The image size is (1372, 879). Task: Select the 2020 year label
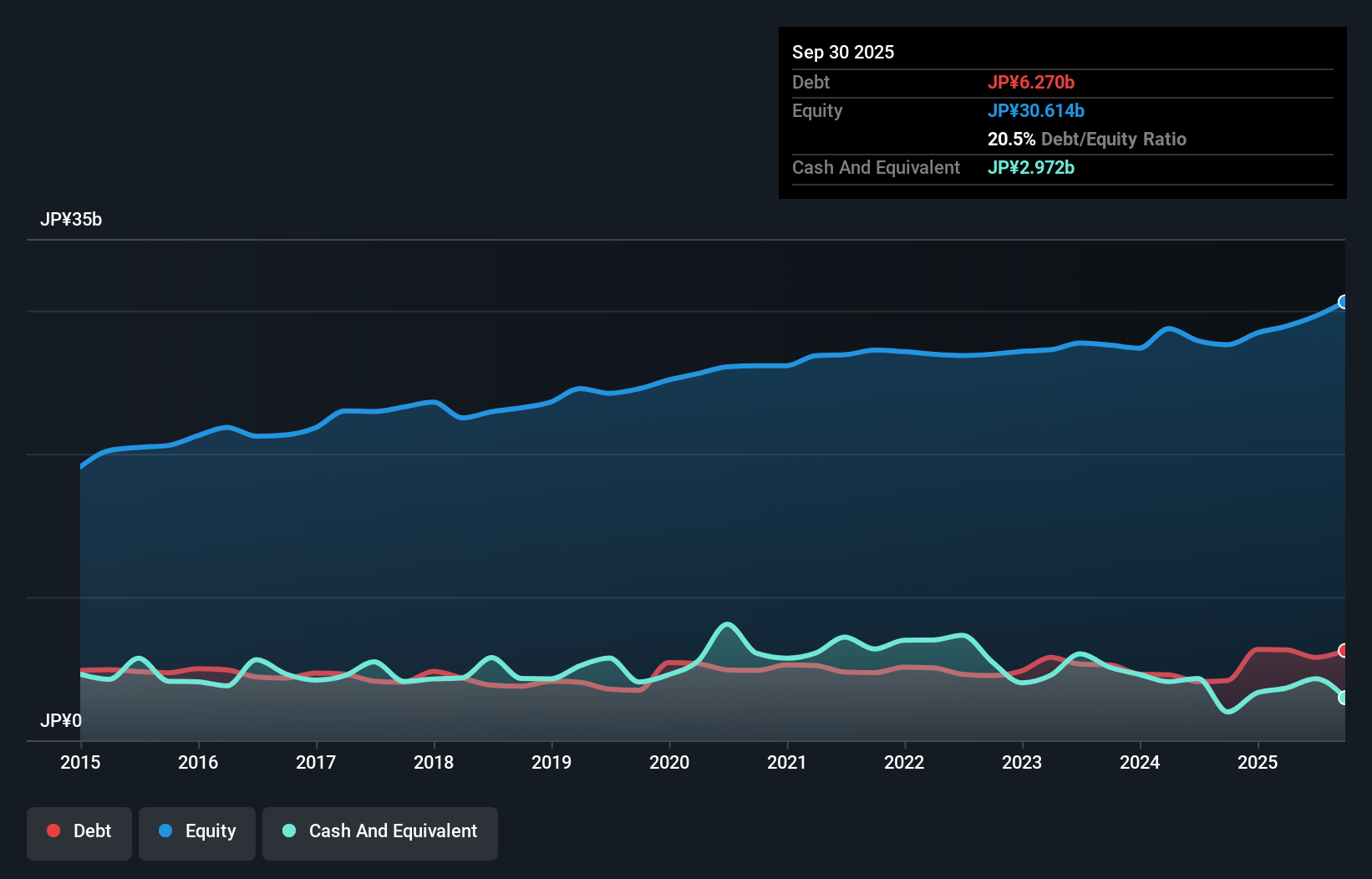coord(668,762)
